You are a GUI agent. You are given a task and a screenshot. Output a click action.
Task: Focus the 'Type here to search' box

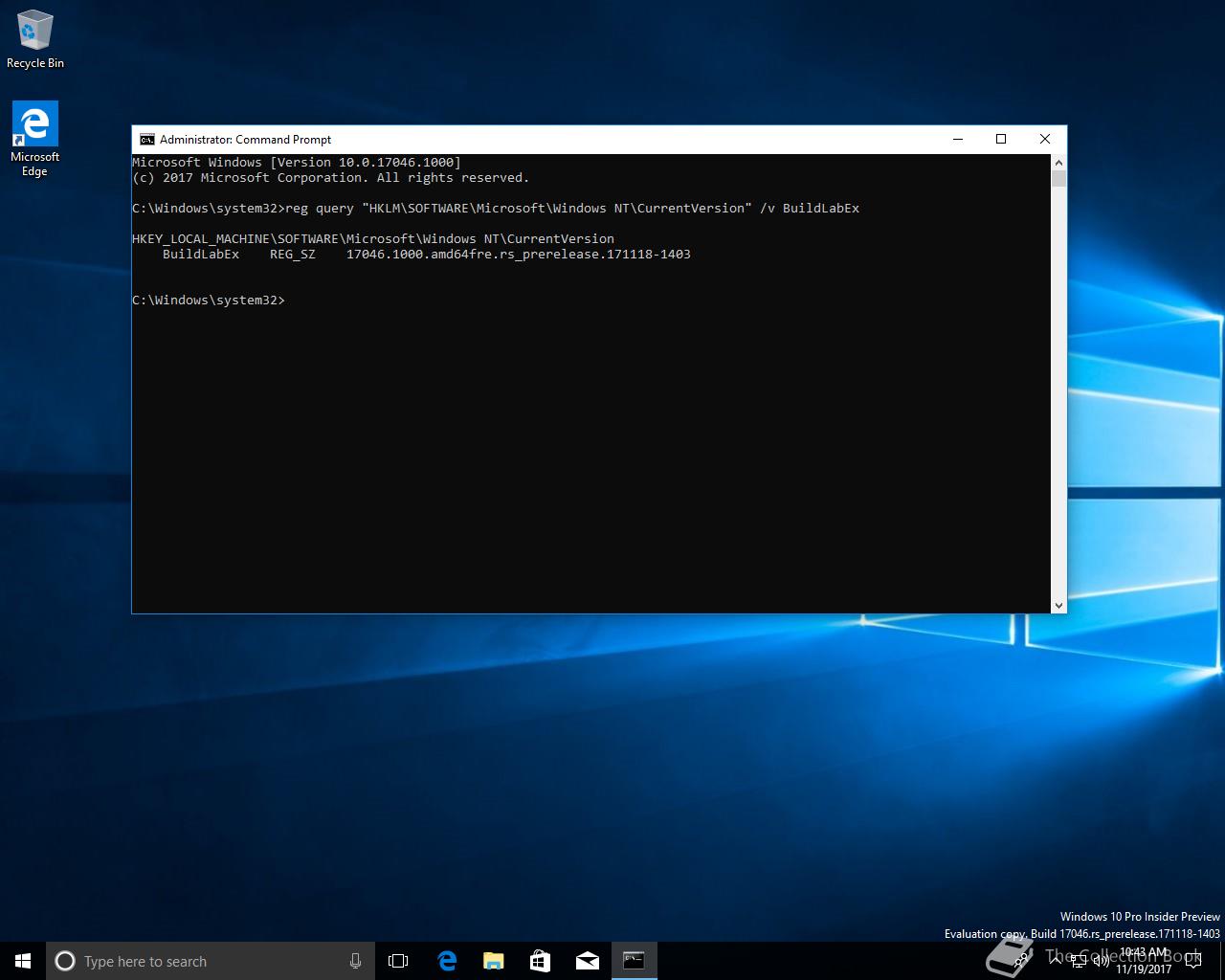click(211, 961)
